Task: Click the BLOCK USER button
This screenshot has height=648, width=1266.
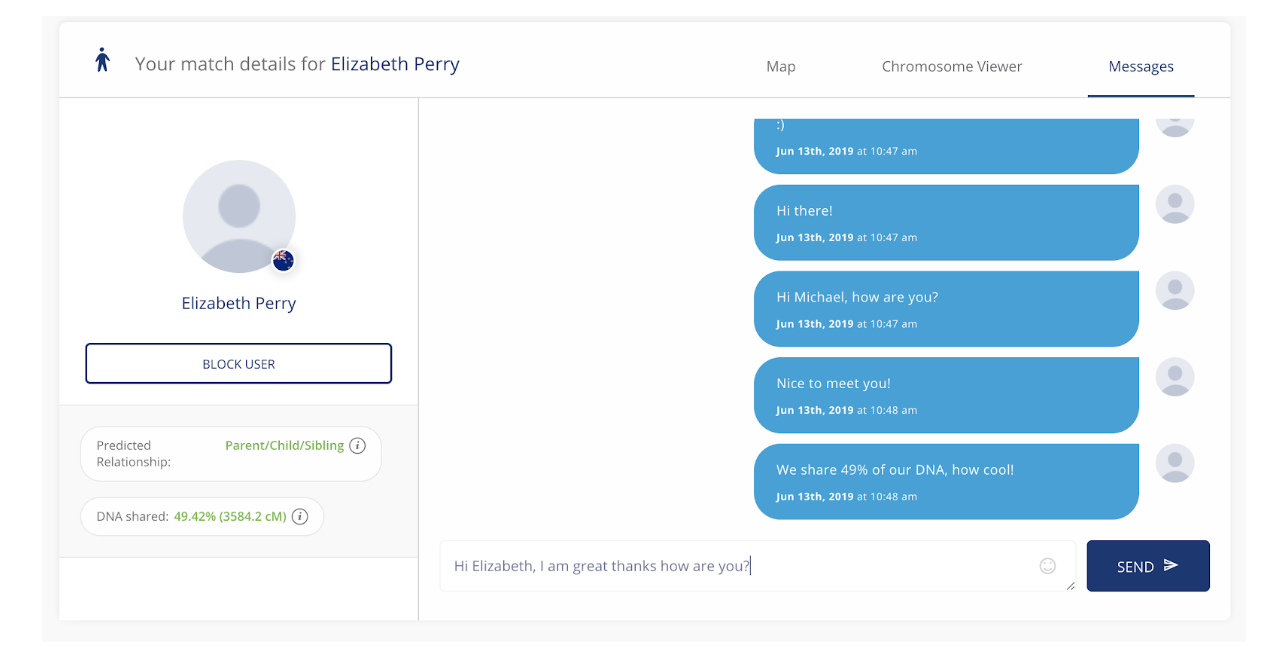Action: pos(238,364)
